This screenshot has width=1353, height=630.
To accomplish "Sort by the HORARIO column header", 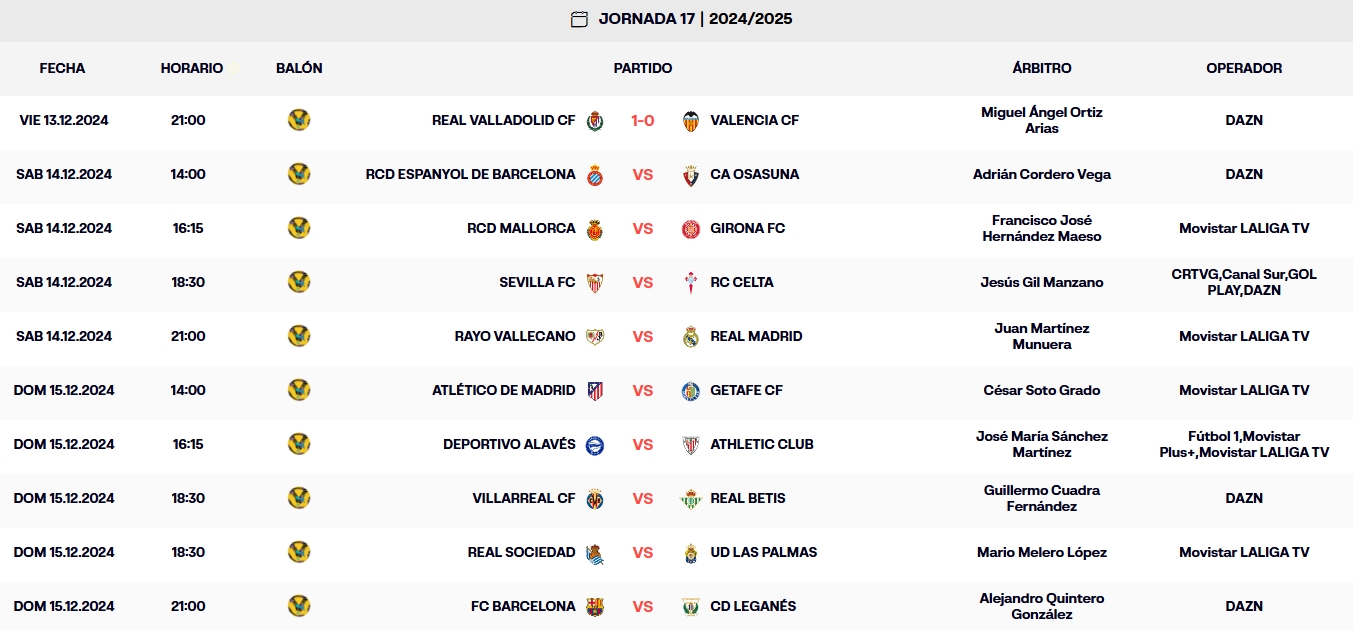I will click(192, 68).
